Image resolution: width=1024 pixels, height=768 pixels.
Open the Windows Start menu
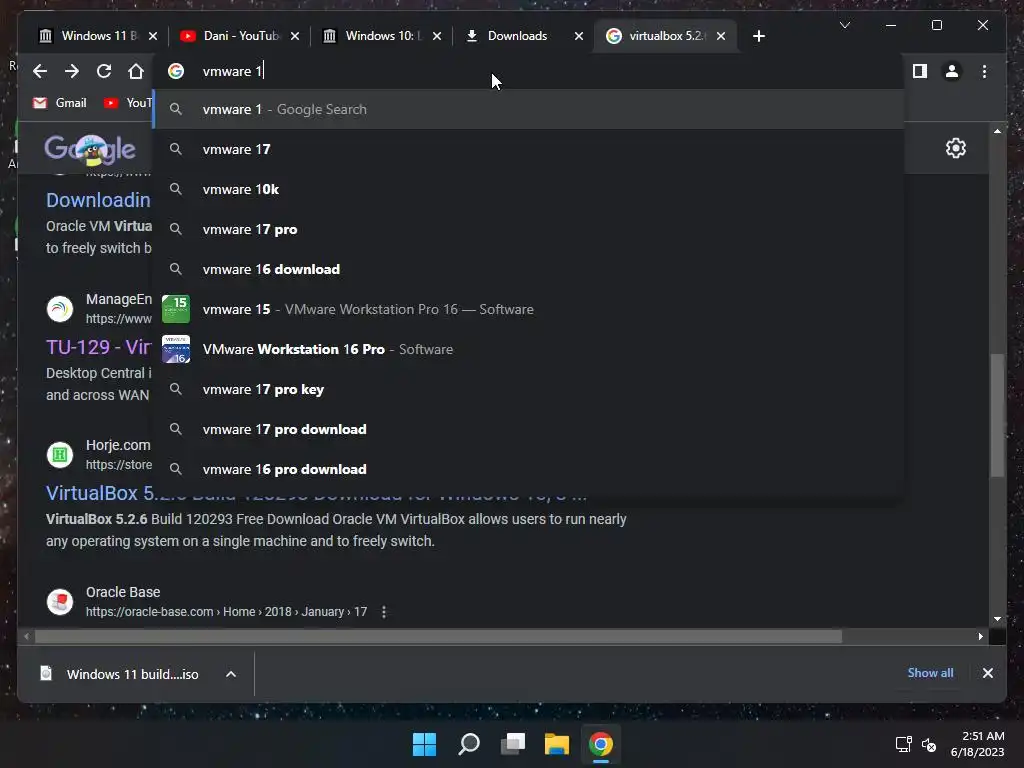point(424,744)
